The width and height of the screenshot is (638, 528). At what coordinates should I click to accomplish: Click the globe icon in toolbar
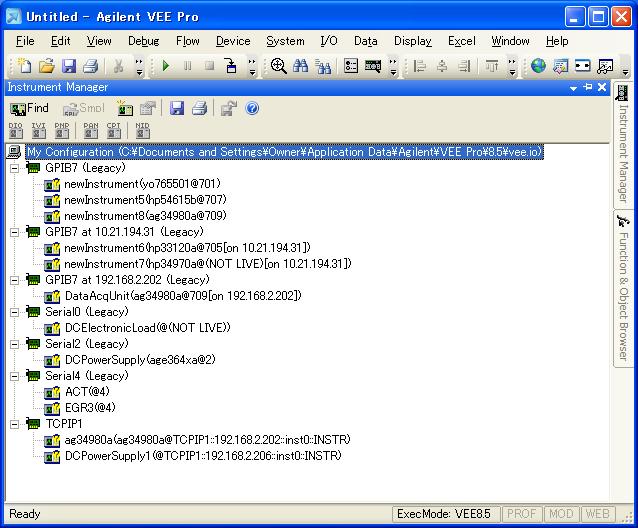539,66
